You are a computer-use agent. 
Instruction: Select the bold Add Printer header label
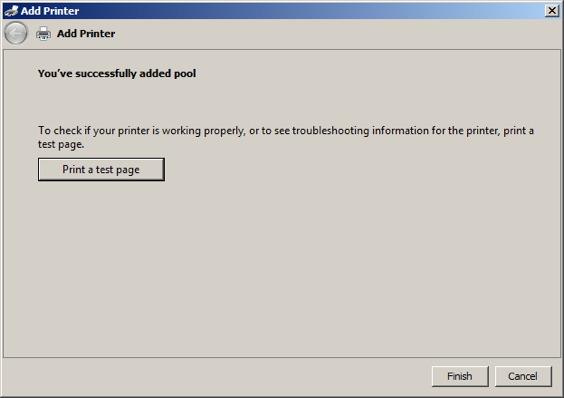pyautogui.click(x=86, y=33)
